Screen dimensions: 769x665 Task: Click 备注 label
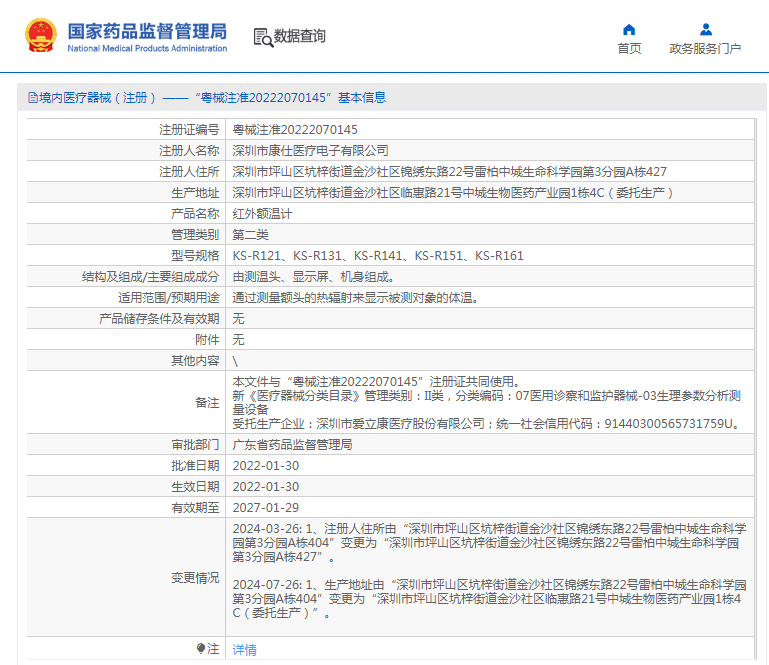click(207, 403)
